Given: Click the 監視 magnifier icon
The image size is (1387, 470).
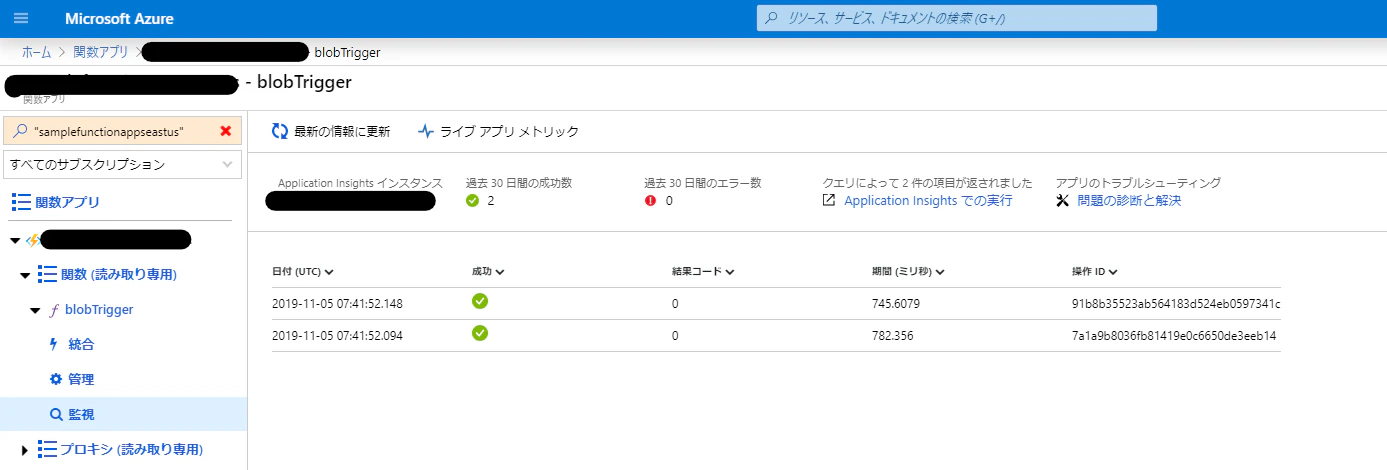Looking at the screenshot, I should (x=56, y=414).
